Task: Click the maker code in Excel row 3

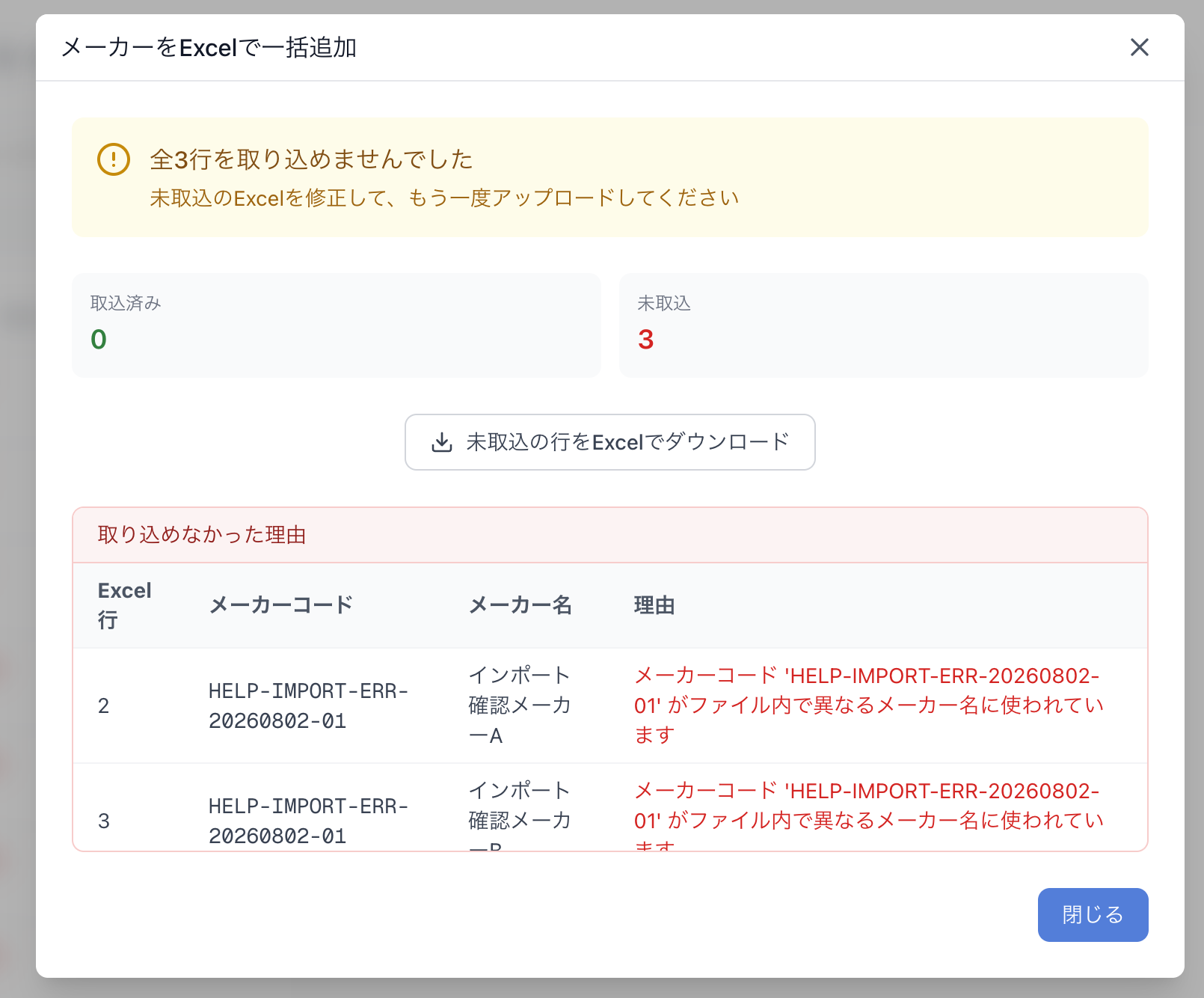Action: 309,821
